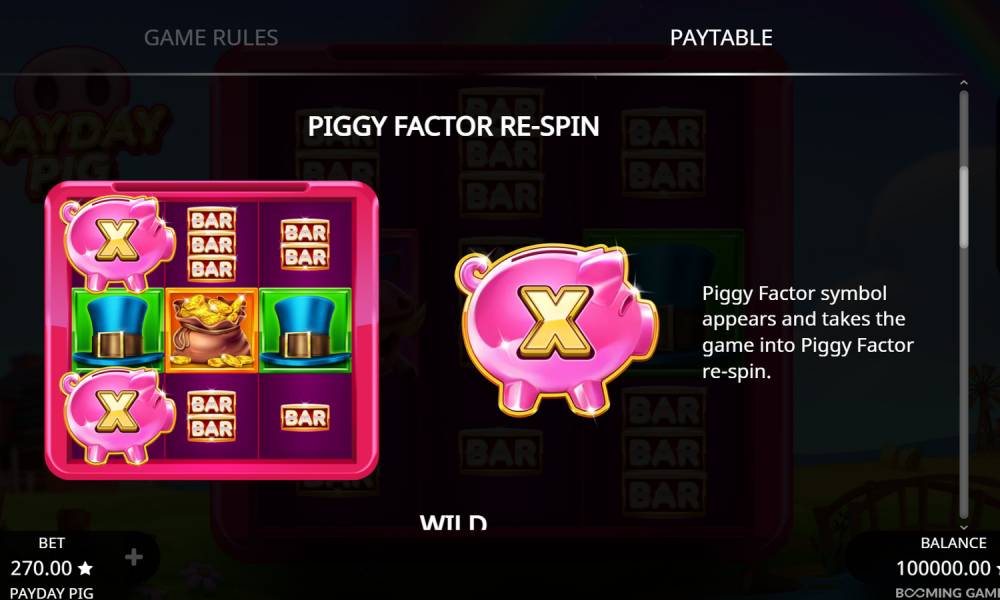This screenshot has width=1000, height=600.
Task: Click the star icon beside bet amount
Action: click(85, 568)
